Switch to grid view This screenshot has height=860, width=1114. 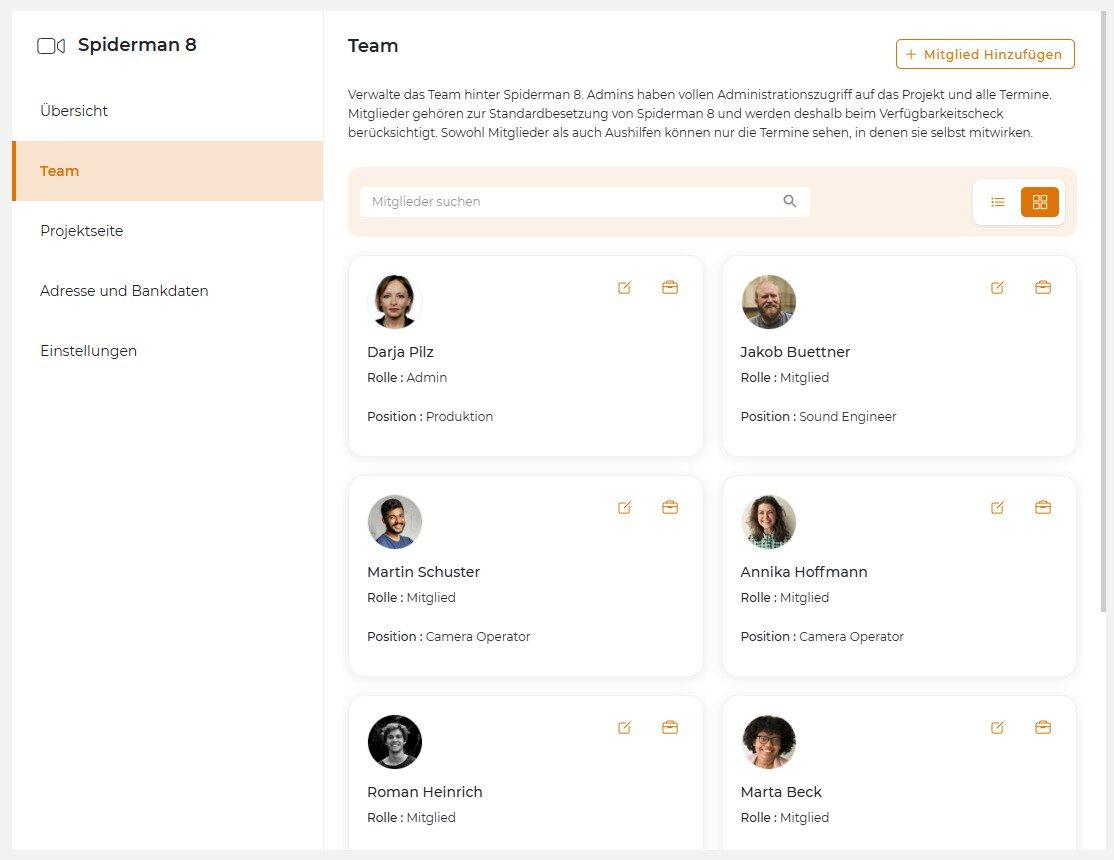[x=1040, y=201]
